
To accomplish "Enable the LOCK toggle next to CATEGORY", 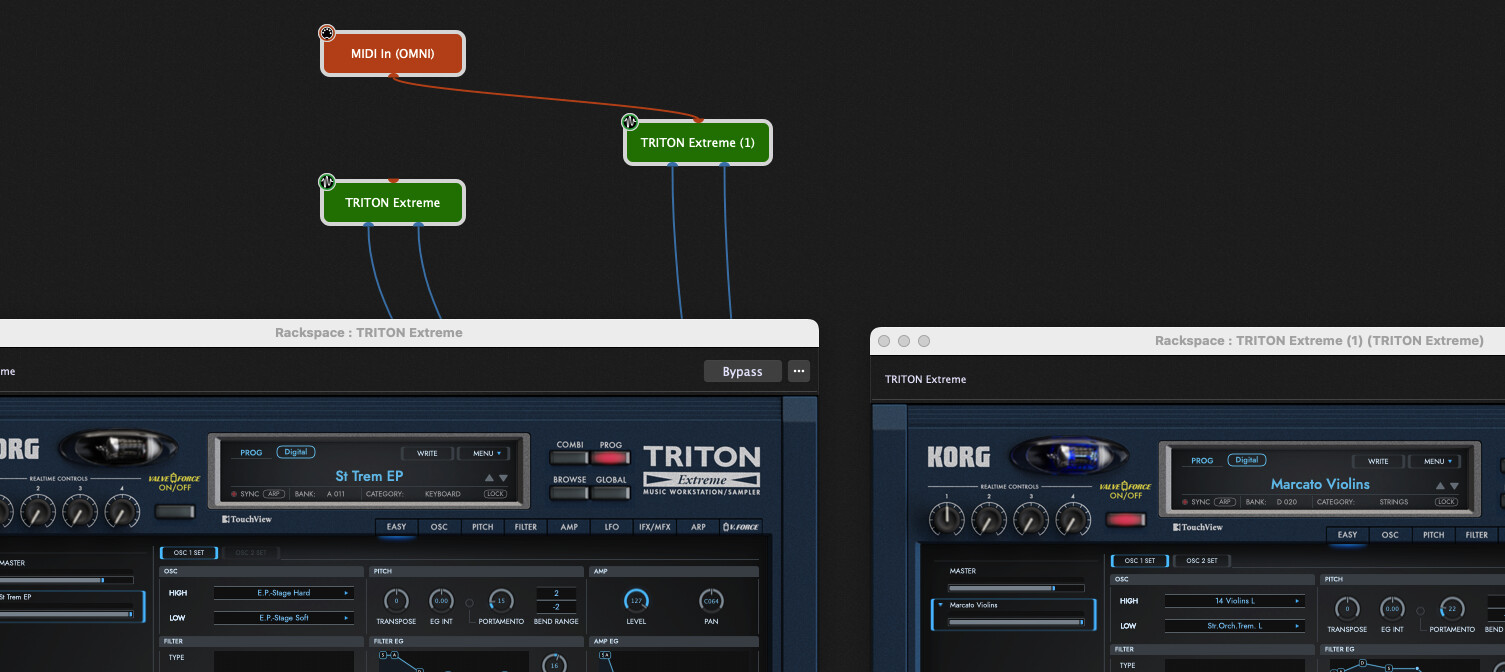I will tap(496, 494).
